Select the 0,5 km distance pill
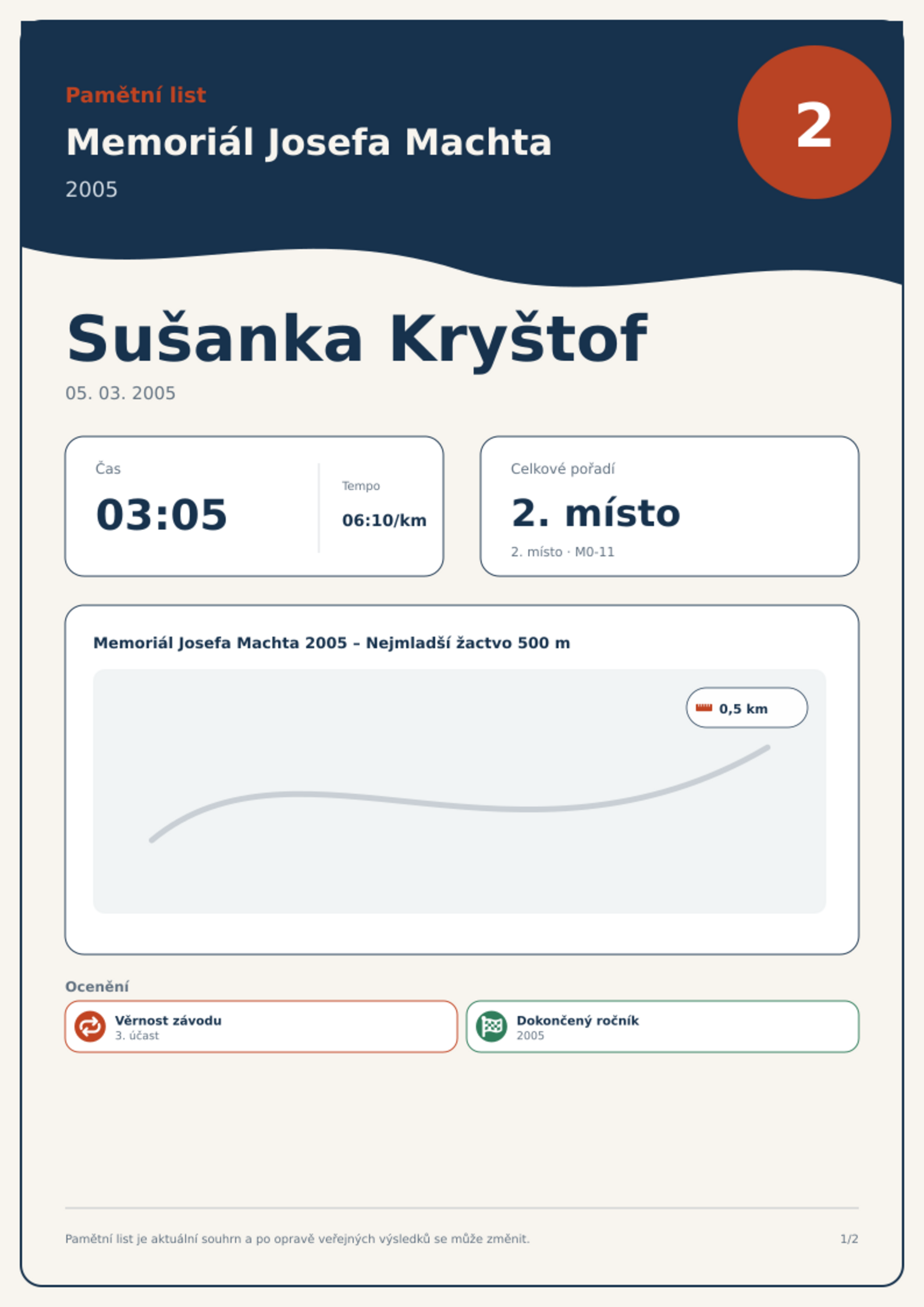 click(747, 708)
